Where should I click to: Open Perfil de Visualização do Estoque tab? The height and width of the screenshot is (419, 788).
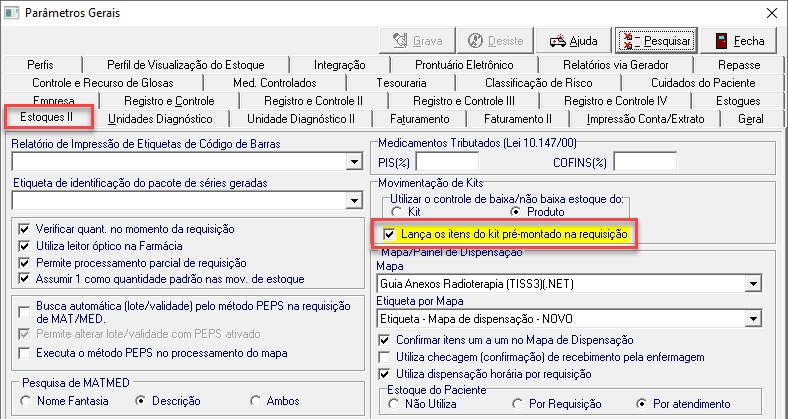tap(185, 65)
